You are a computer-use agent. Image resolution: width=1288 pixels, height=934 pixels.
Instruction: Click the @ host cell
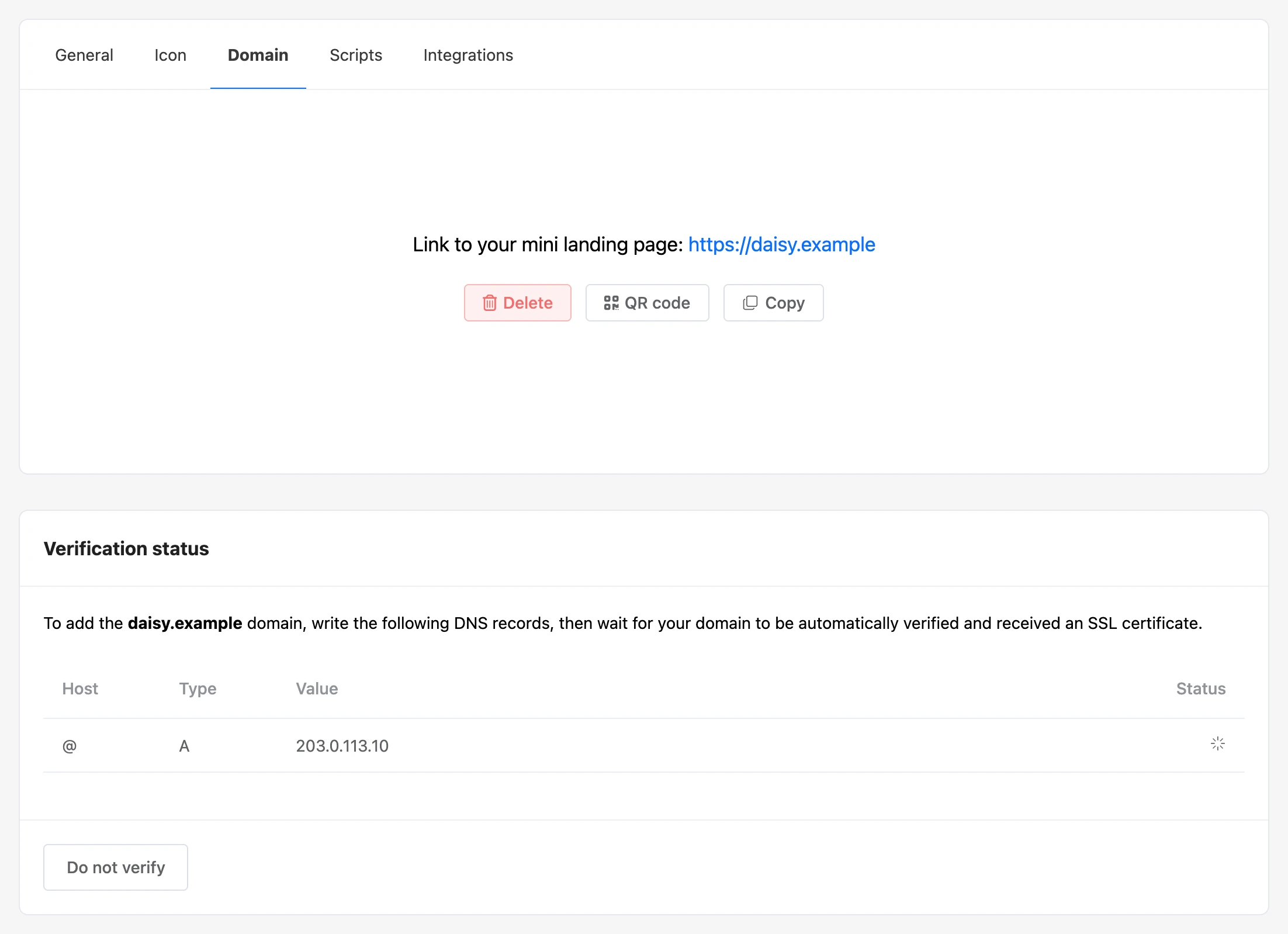coord(70,746)
